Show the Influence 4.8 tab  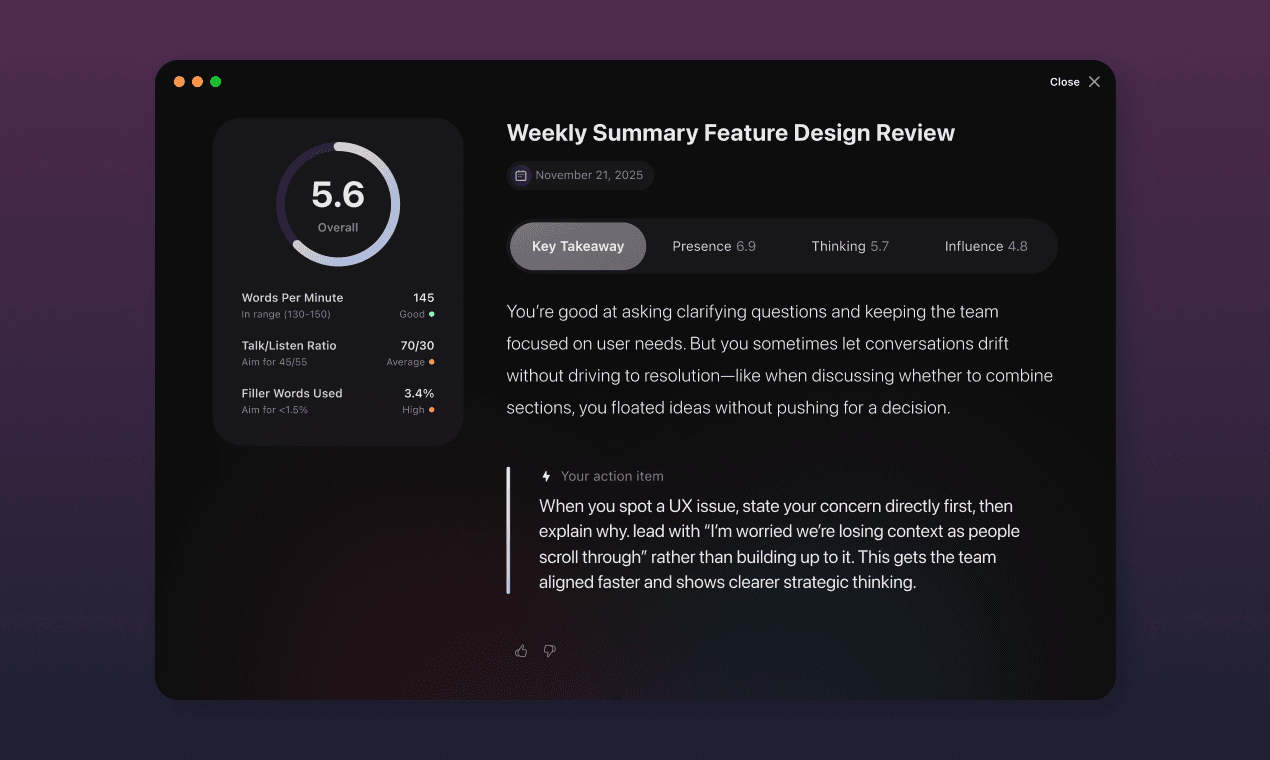click(986, 246)
